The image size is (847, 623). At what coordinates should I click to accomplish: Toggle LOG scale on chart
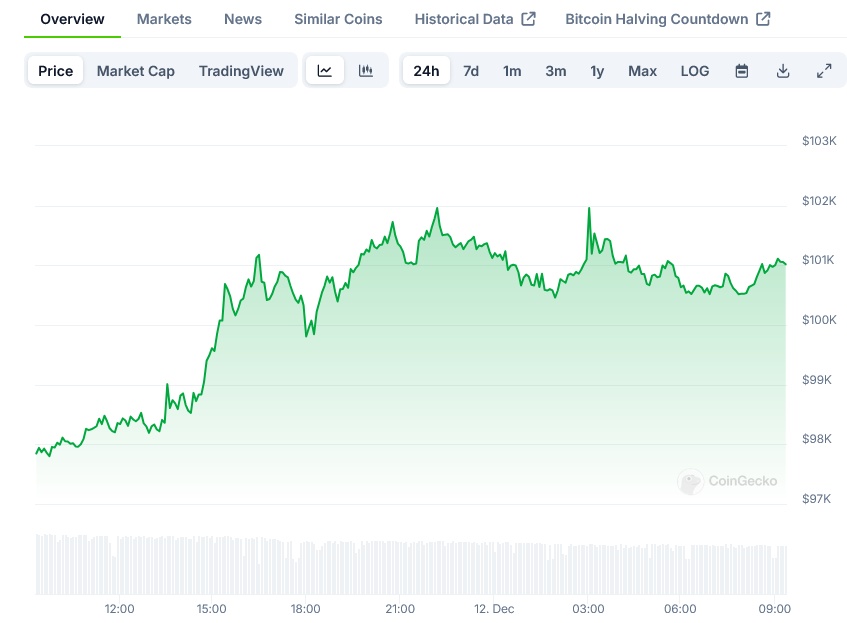tap(695, 71)
